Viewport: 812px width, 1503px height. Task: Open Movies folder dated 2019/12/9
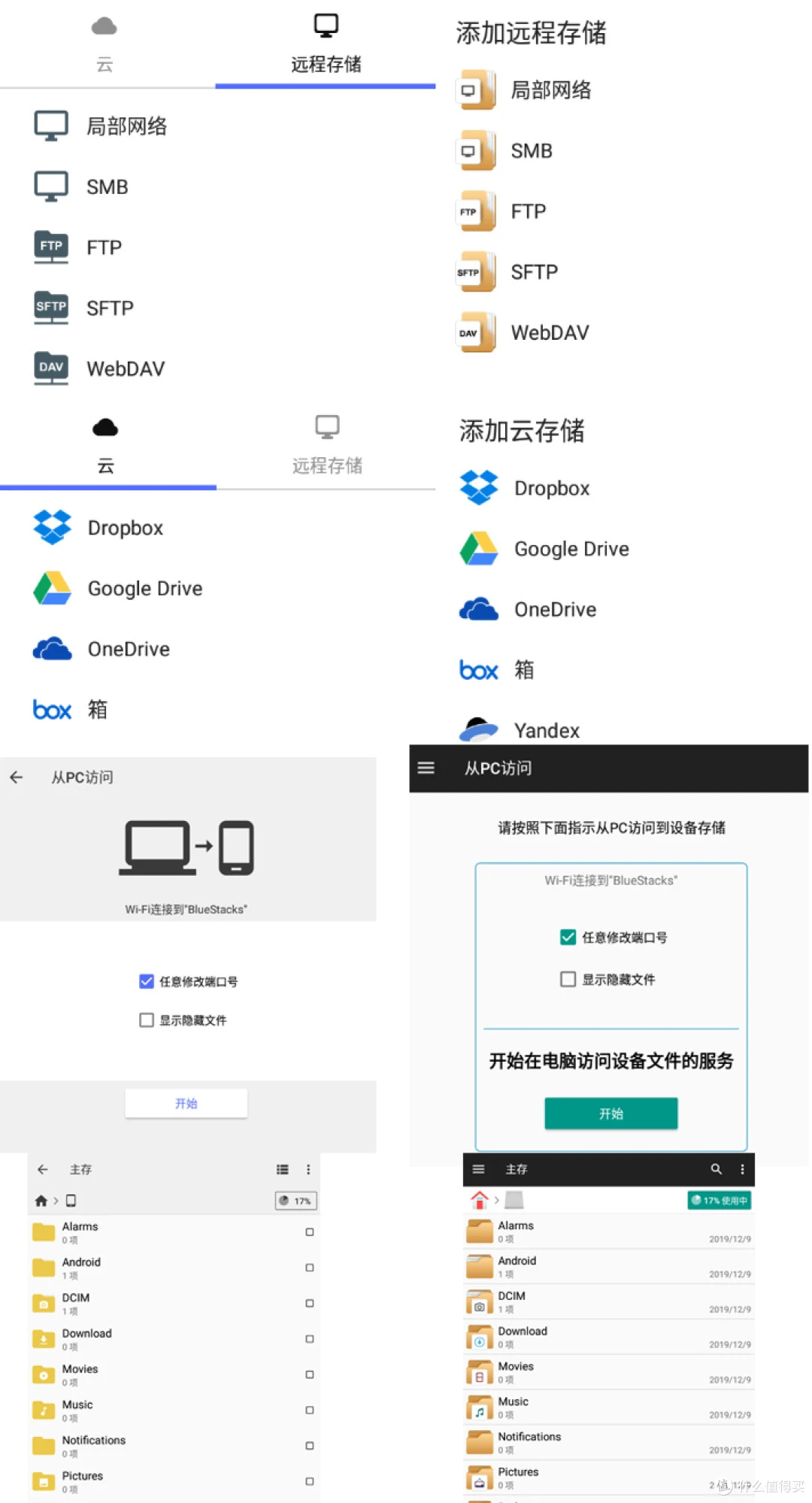click(x=609, y=1373)
